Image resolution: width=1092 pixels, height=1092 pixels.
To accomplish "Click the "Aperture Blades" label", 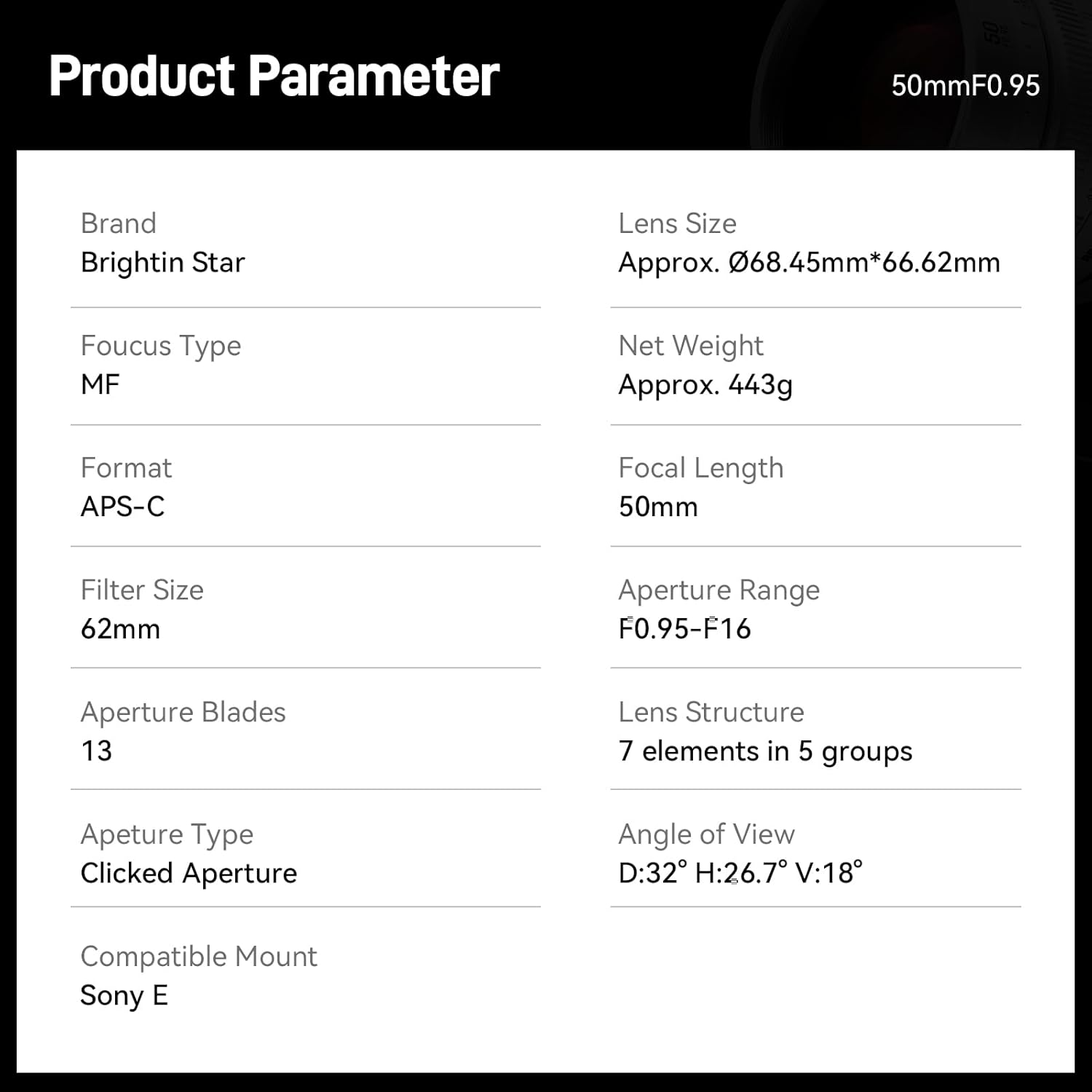I will 183,712.
